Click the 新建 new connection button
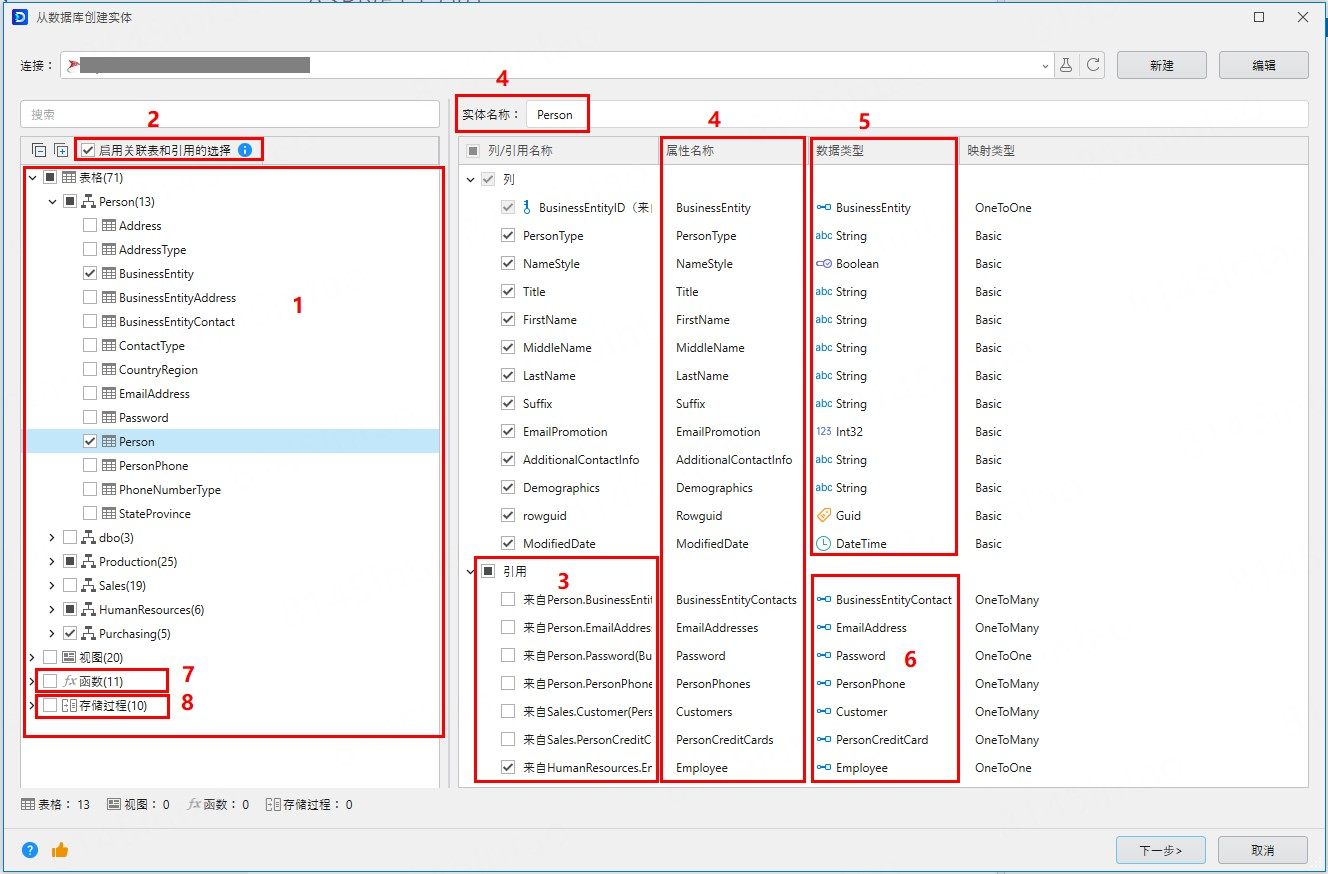Screen dimensions: 1328x874 pyautogui.click(x=1161, y=65)
